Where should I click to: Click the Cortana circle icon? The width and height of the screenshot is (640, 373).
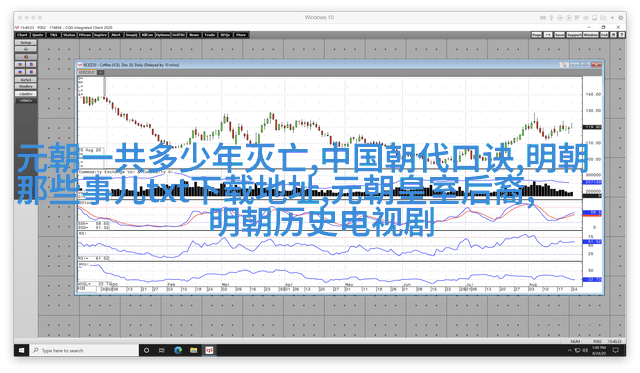147,350
